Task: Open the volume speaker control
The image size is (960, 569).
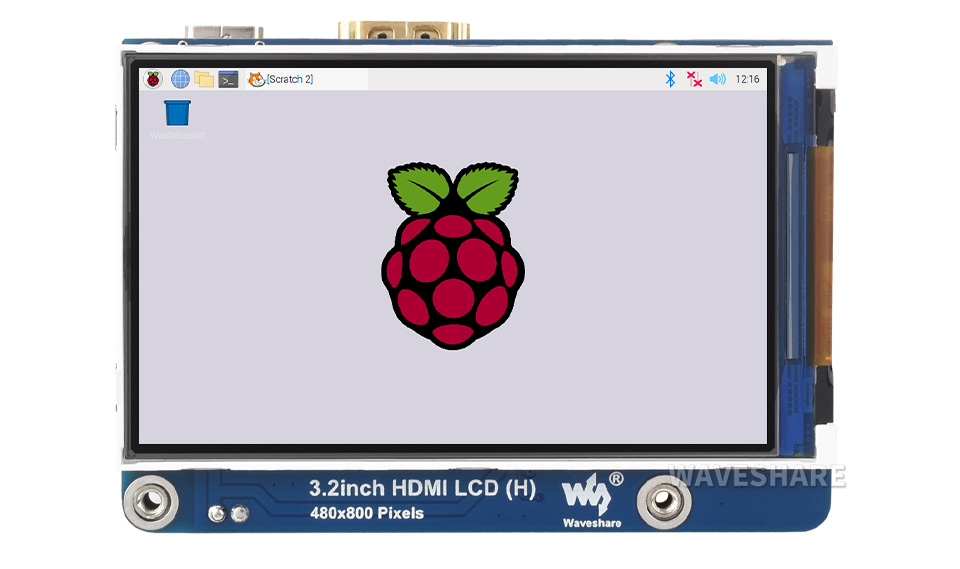Action: point(717,79)
